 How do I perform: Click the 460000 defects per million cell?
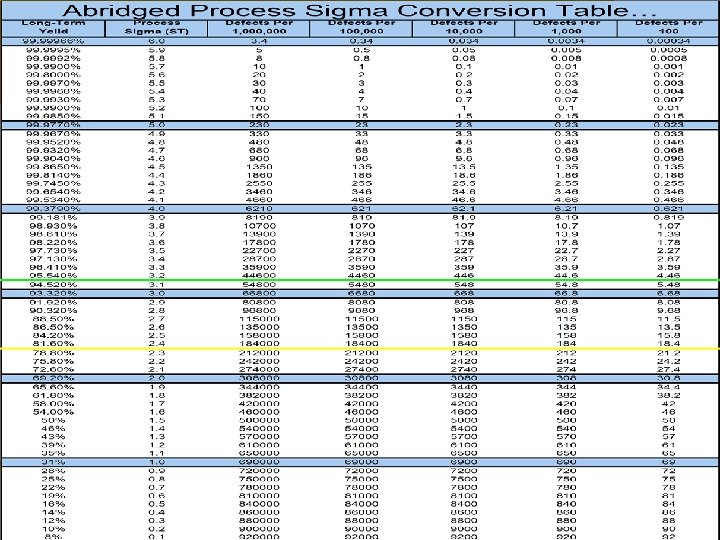click(x=259, y=412)
